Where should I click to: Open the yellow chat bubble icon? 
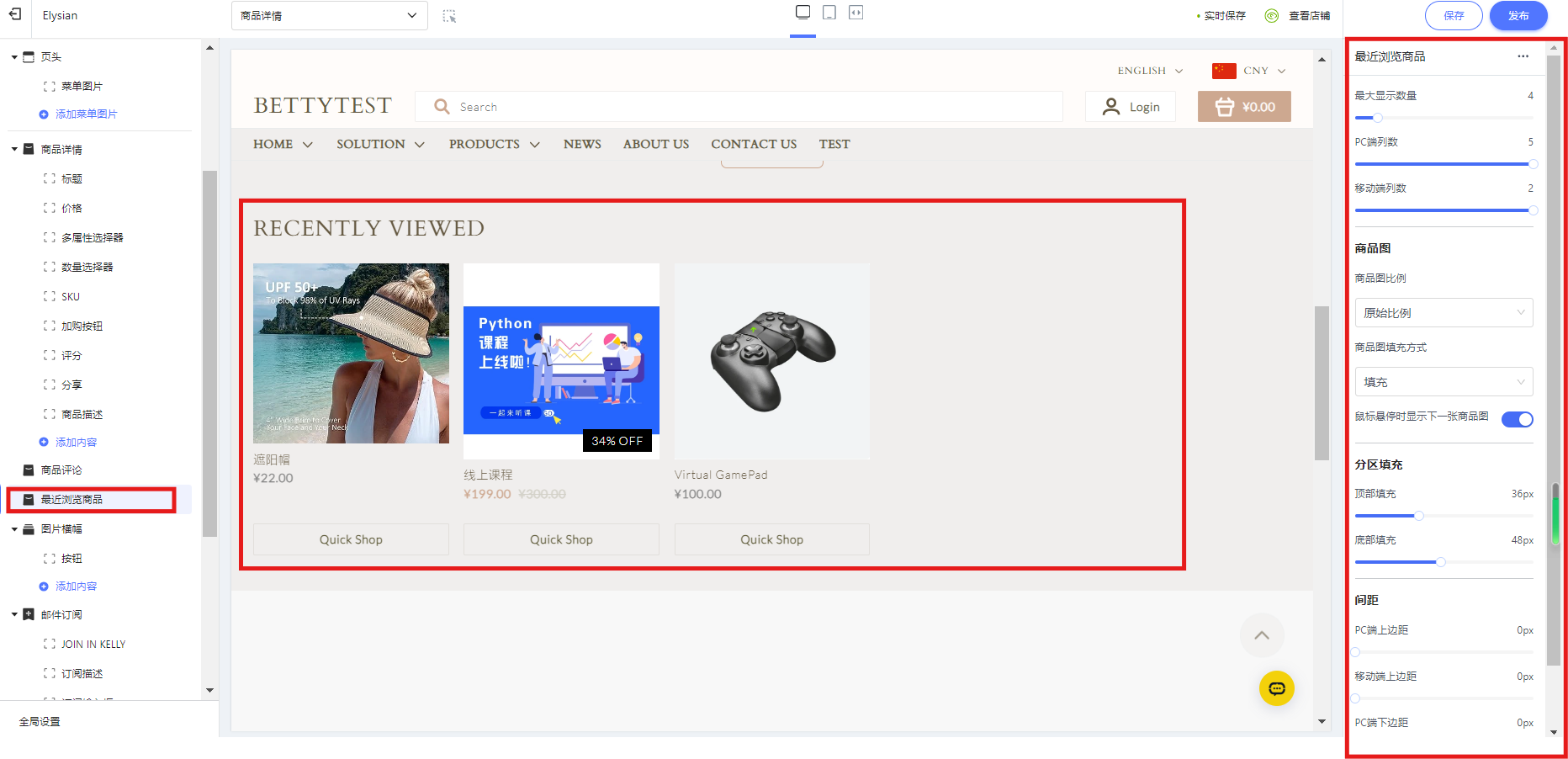[1277, 688]
